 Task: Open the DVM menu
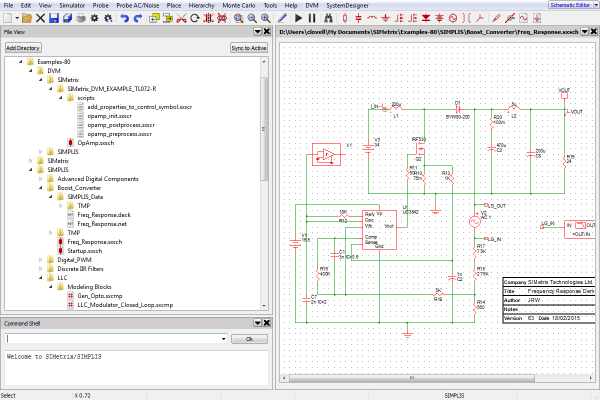tap(312, 5)
